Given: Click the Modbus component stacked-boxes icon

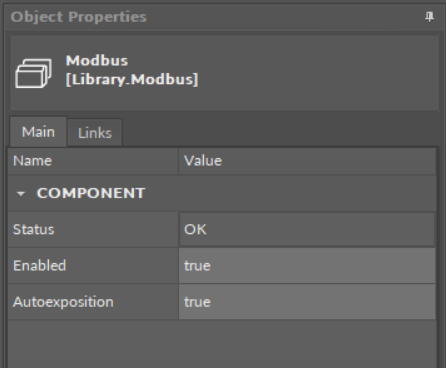Looking at the screenshot, I should point(33,73).
